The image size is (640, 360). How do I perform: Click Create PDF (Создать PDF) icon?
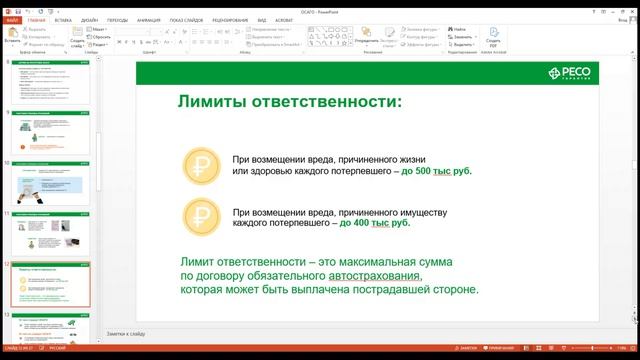point(493,37)
